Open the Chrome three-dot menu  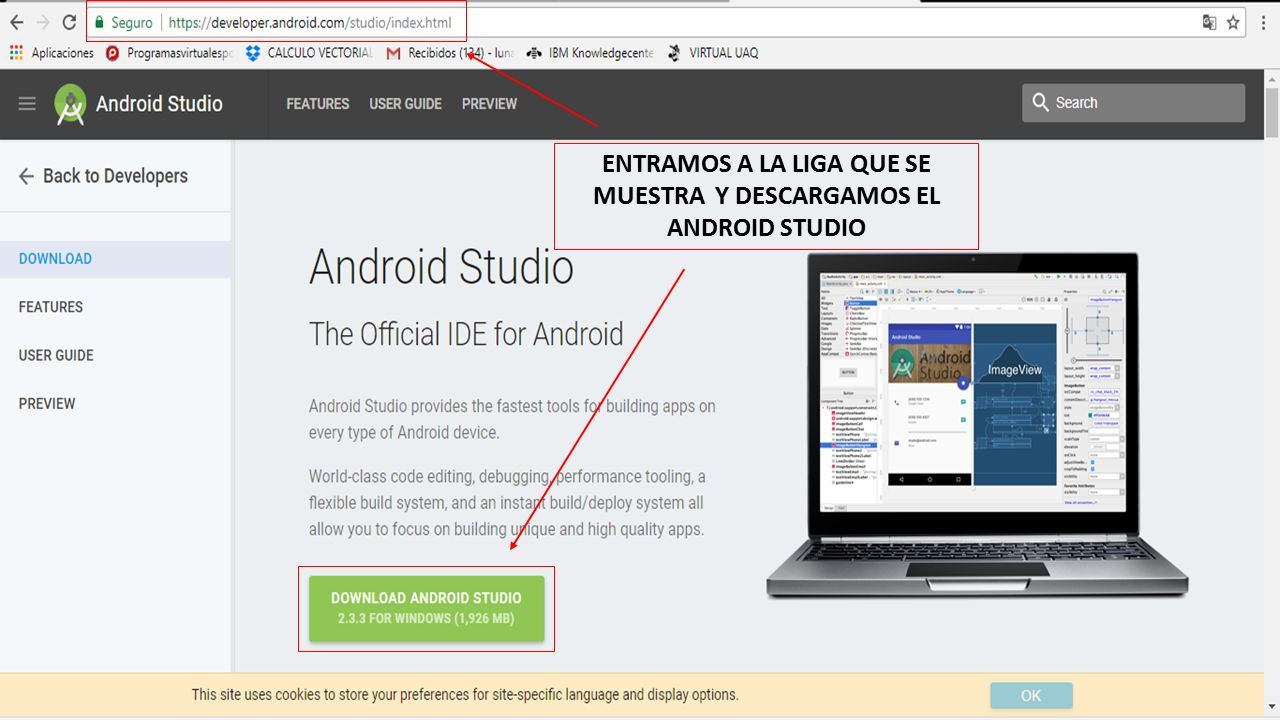coord(1265,22)
